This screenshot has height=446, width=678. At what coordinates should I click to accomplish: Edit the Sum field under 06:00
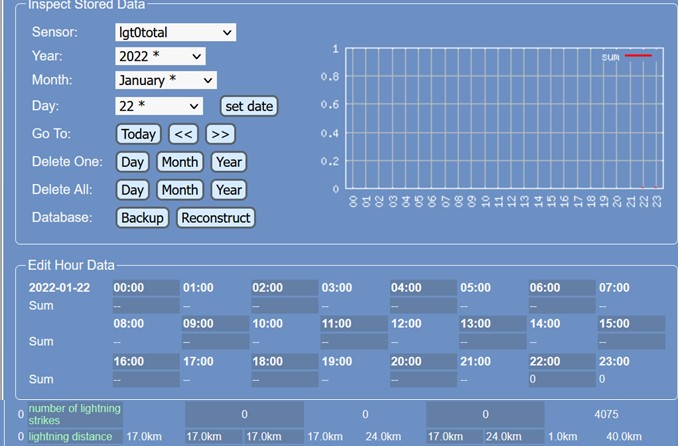point(563,305)
